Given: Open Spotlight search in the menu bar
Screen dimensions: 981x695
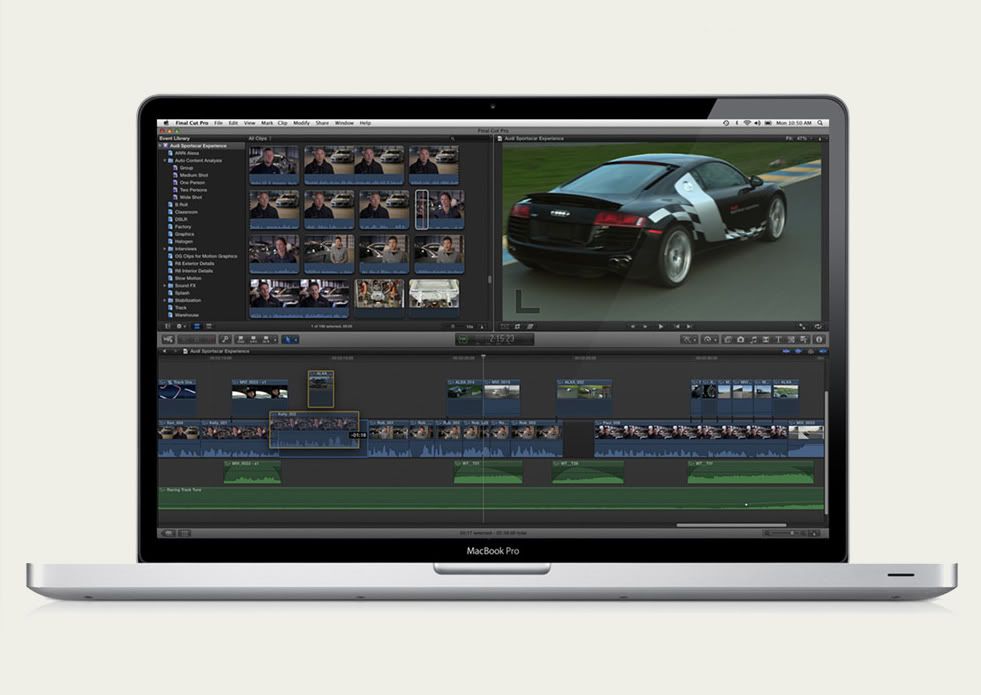Looking at the screenshot, I should pyautogui.click(x=820, y=123).
